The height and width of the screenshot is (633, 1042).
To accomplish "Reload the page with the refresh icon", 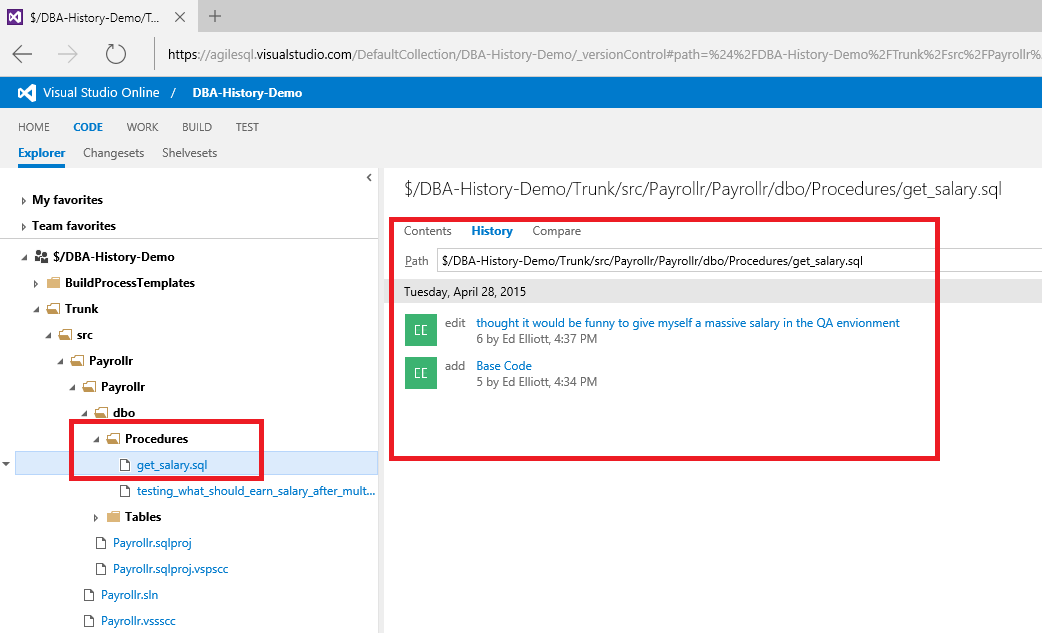I will click(116, 54).
